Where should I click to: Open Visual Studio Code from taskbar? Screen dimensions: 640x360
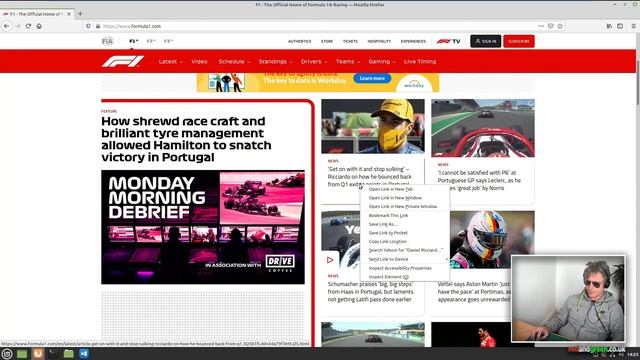pyautogui.click(x=84, y=353)
